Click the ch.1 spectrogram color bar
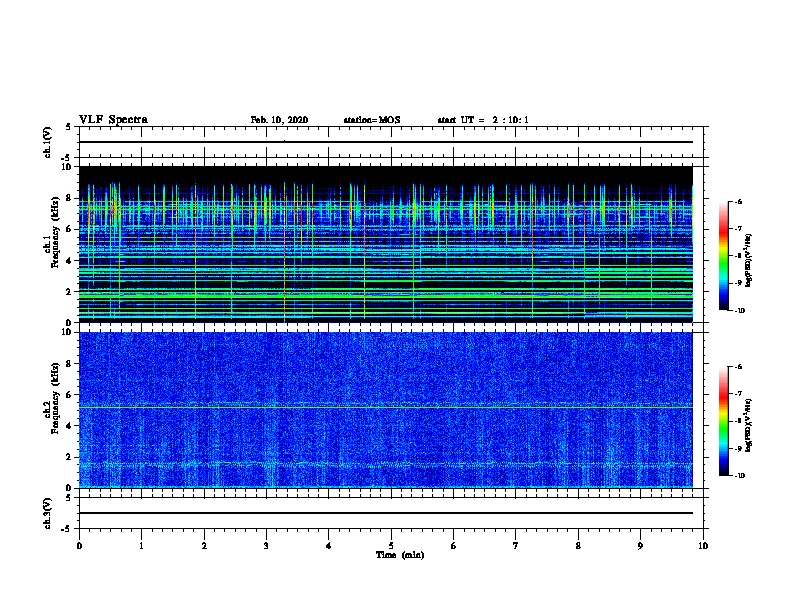Screen dimensions: 792x612 (x=724, y=256)
